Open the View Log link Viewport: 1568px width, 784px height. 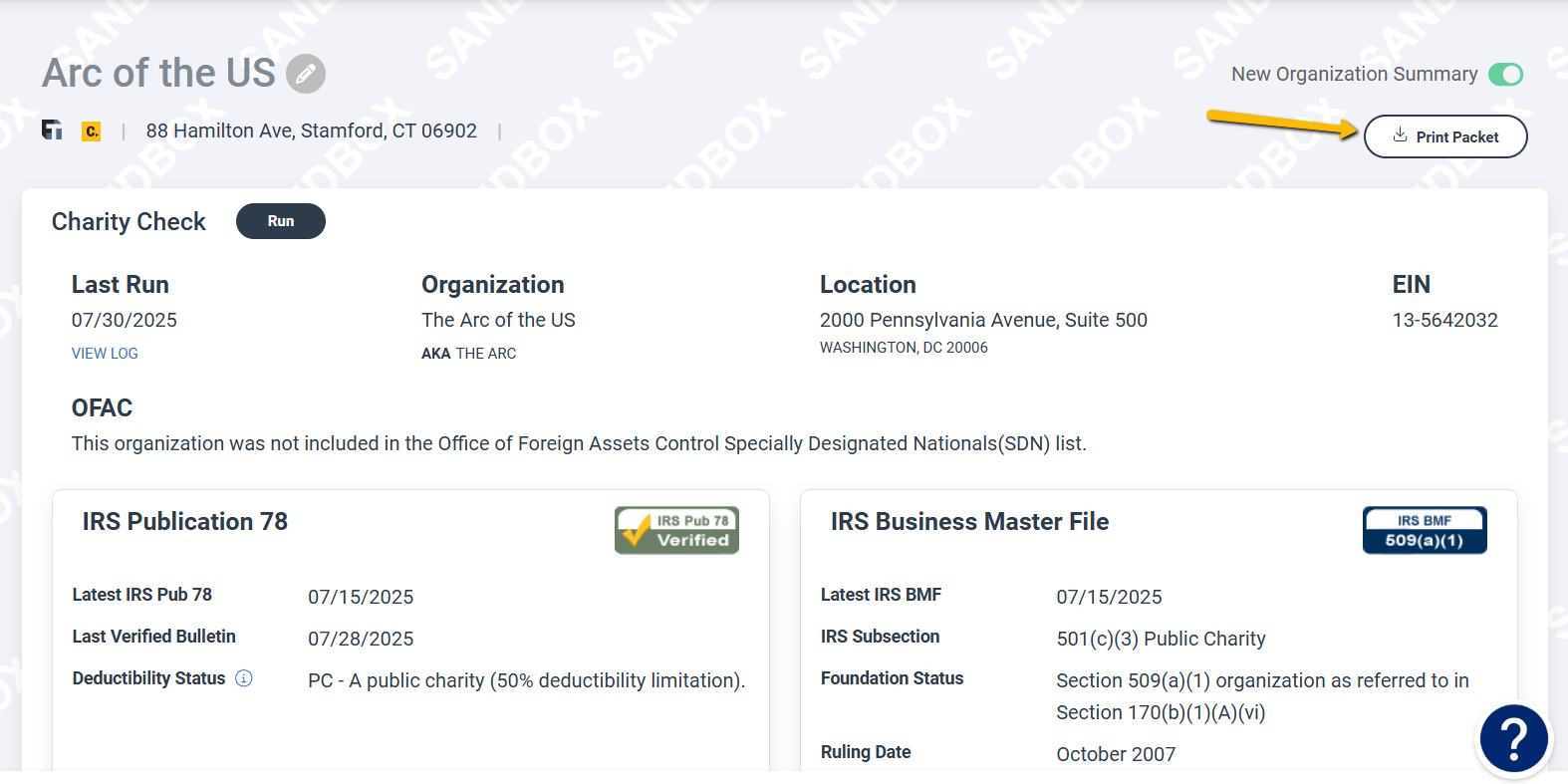point(105,354)
